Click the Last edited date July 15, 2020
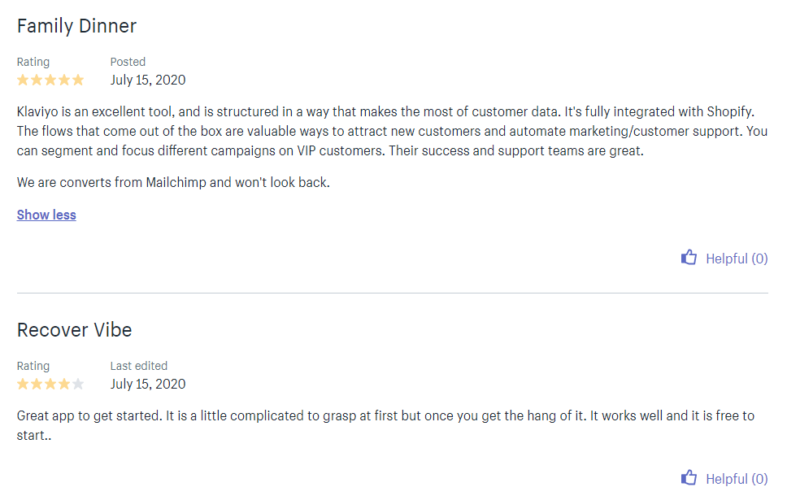Screen dimensions: 800x500 click(148, 384)
